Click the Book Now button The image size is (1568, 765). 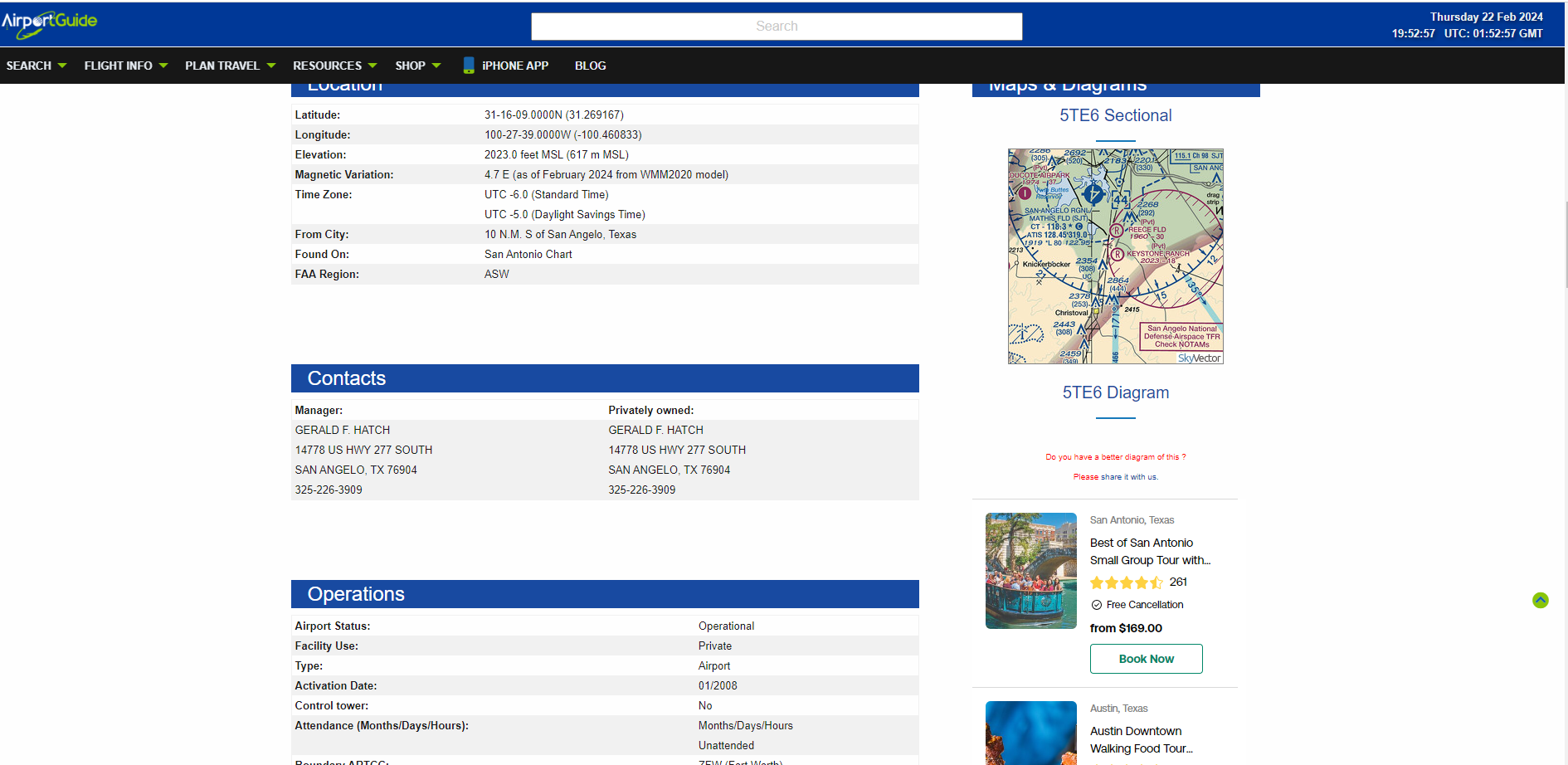1147,659
